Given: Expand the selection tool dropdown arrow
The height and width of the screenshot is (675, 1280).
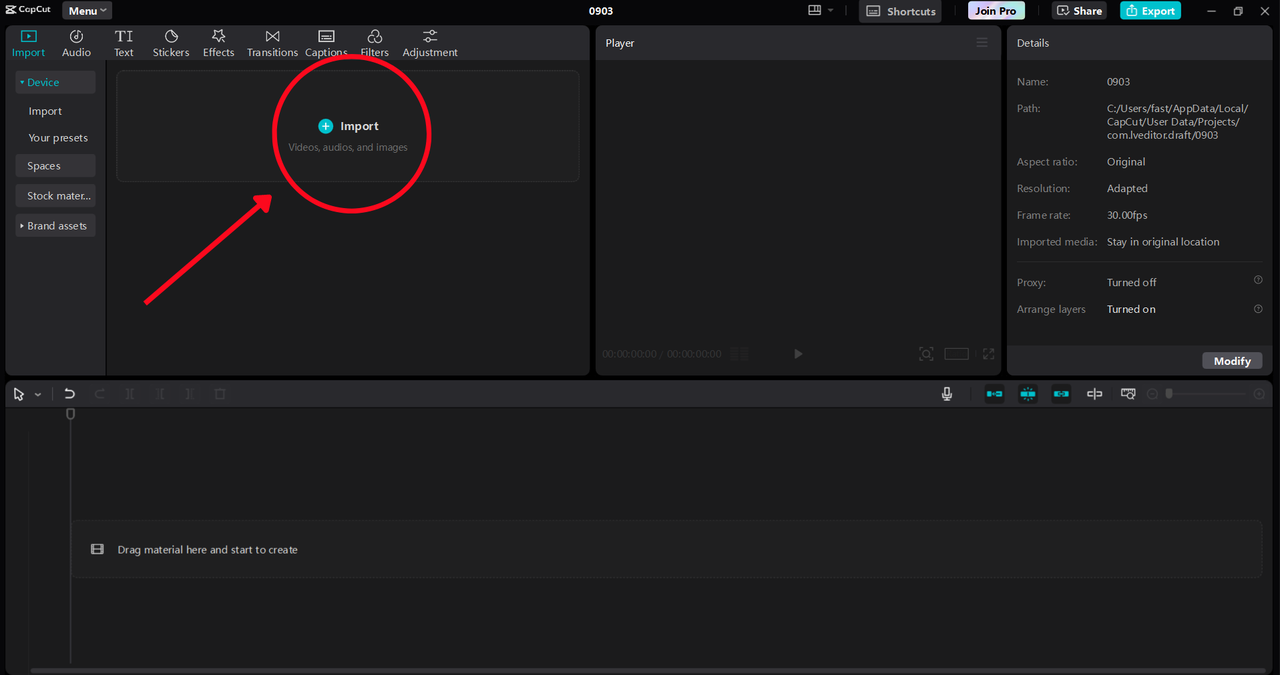Looking at the screenshot, I should click(38, 395).
